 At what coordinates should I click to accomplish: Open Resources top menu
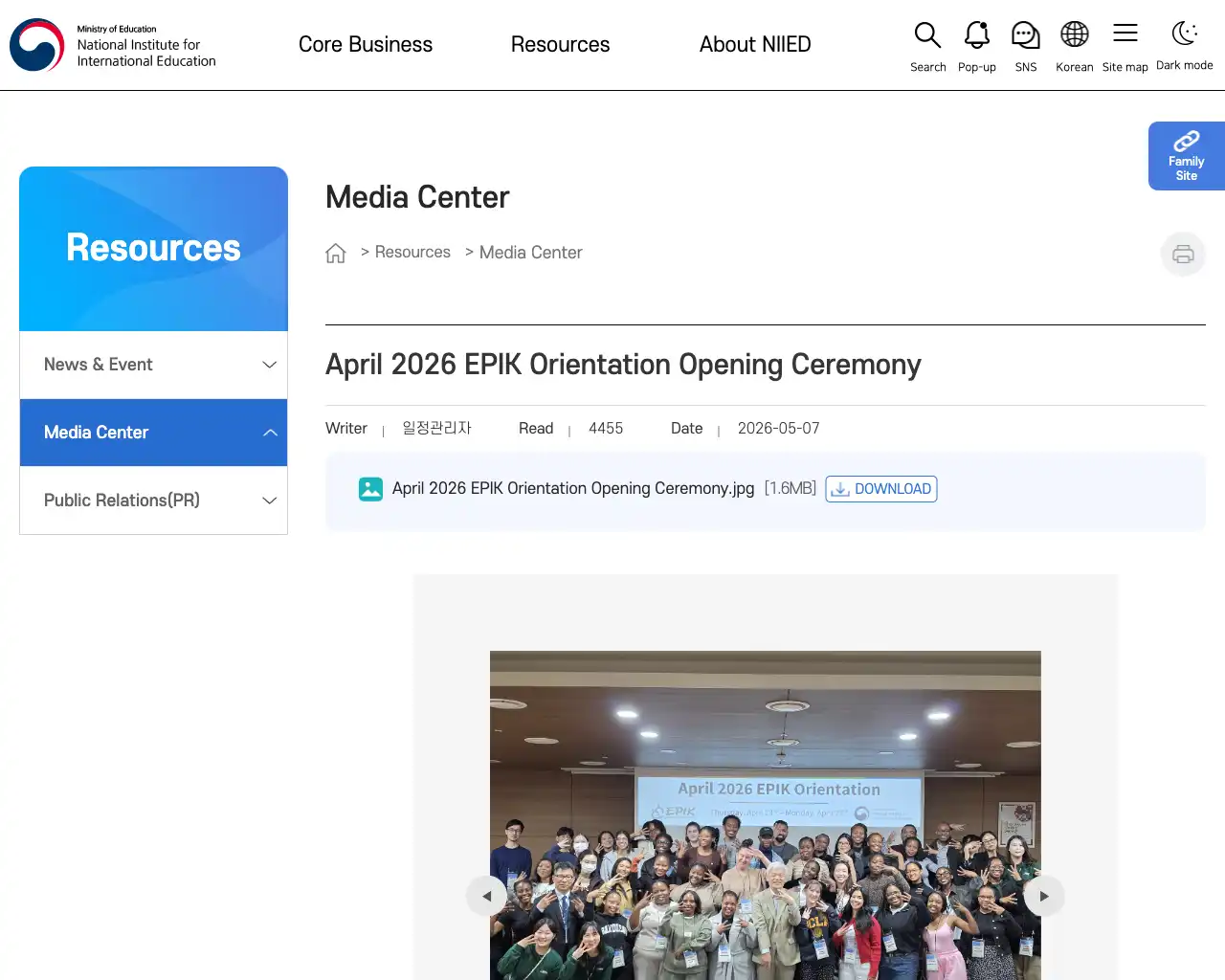560,44
